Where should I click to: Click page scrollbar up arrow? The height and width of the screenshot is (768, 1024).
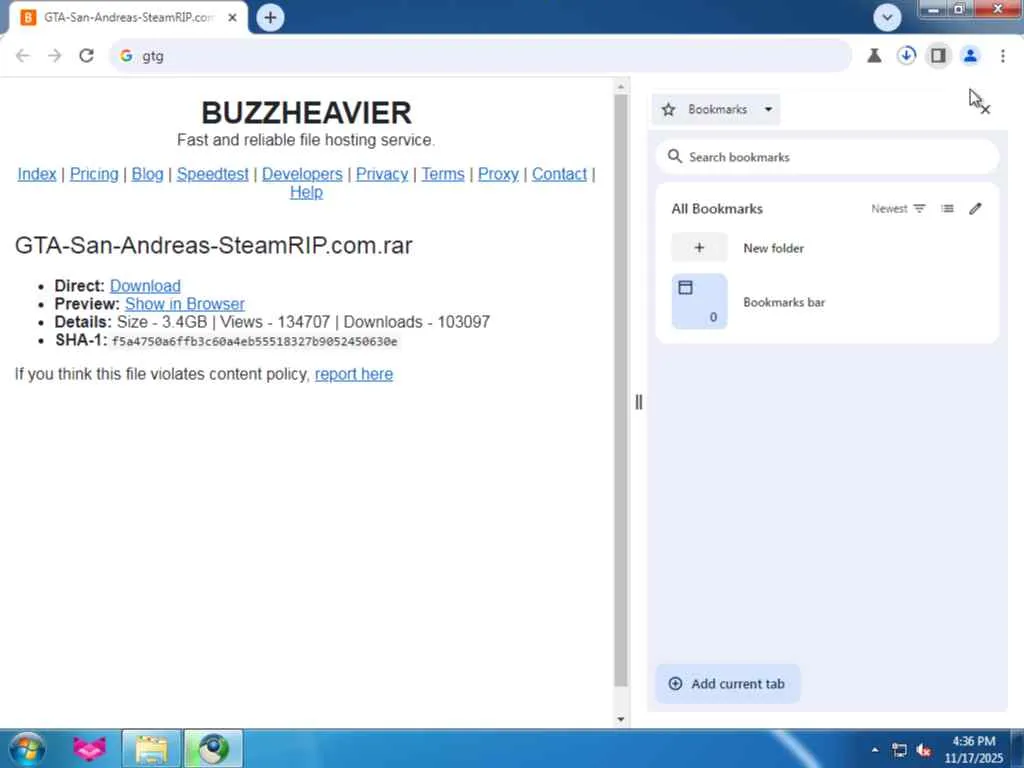click(620, 86)
